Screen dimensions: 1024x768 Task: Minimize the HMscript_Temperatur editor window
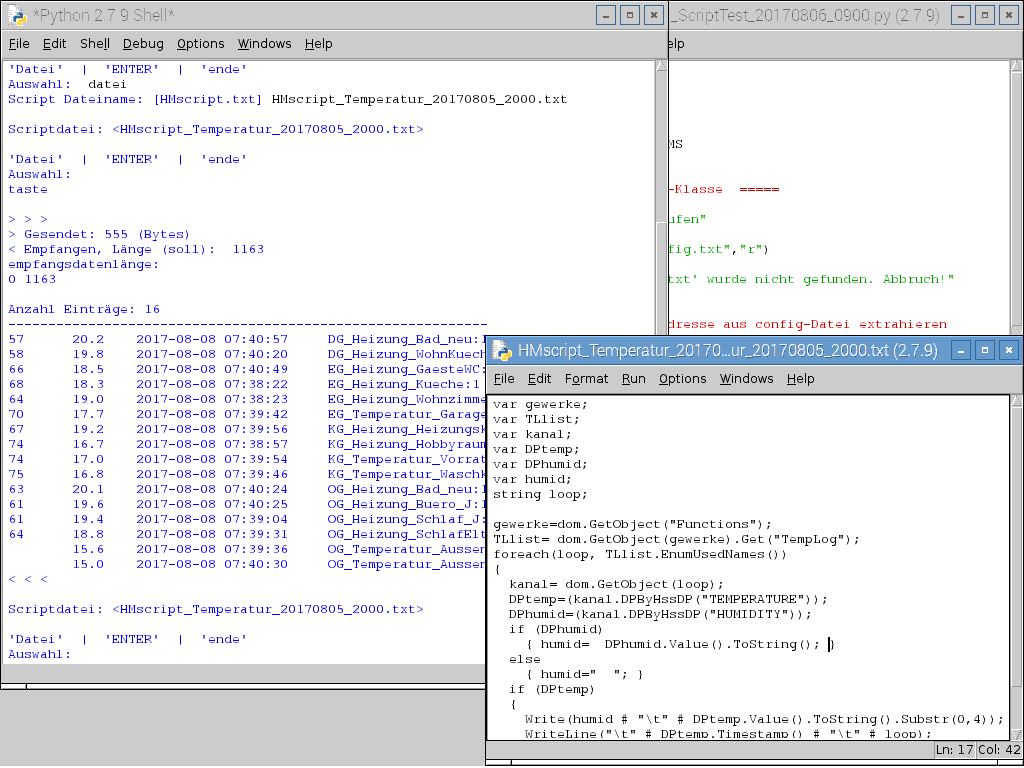pyautogui.click(x=961, y=350)
